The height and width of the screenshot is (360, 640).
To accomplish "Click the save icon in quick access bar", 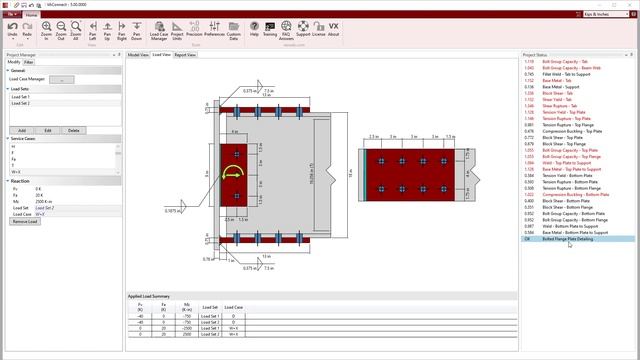I will click(24, 5).
